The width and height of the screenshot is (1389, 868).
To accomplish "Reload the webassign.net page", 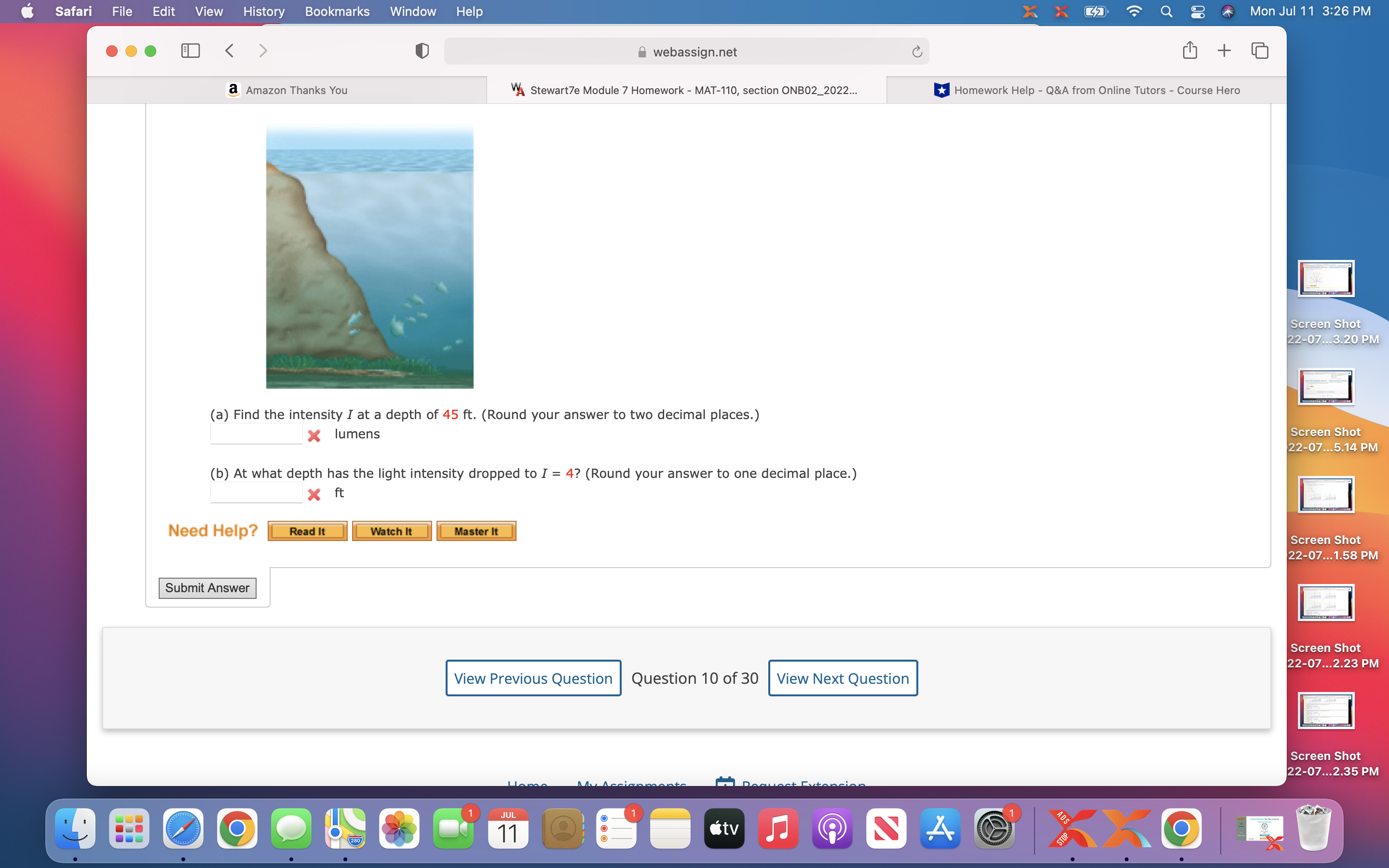I will pos(917,51).
